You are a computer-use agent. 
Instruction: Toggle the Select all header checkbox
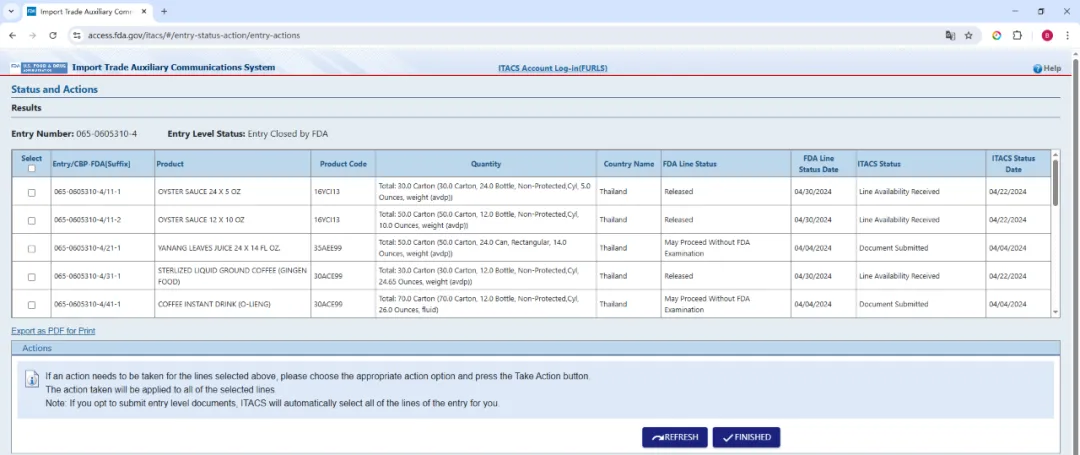click(31, 169)
